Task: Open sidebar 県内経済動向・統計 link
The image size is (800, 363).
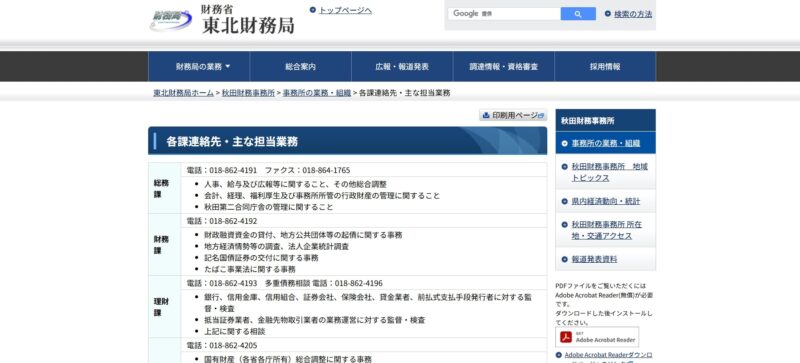Action: [x=606, y=201]
